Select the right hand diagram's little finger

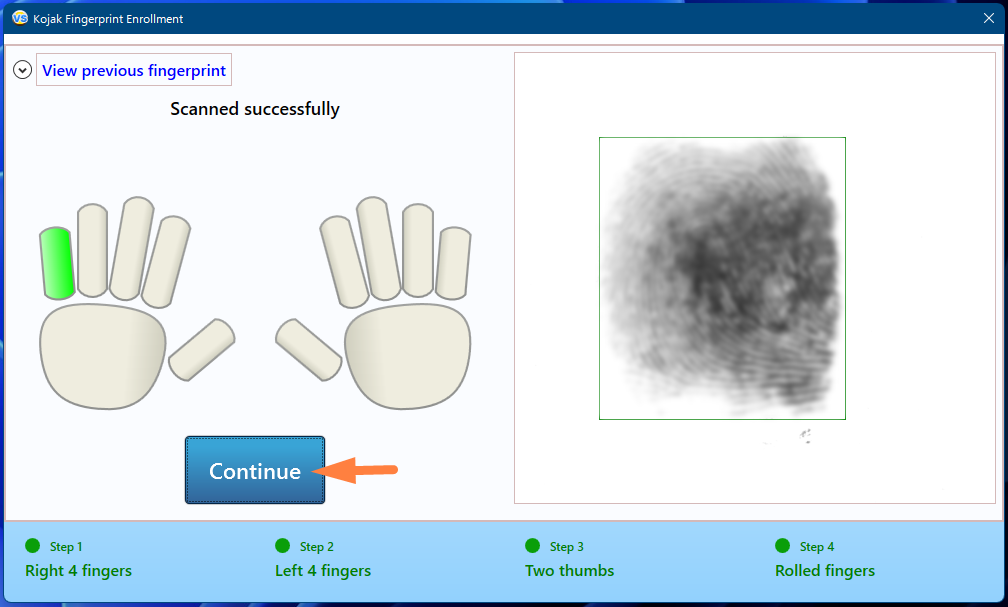(453, 263)
